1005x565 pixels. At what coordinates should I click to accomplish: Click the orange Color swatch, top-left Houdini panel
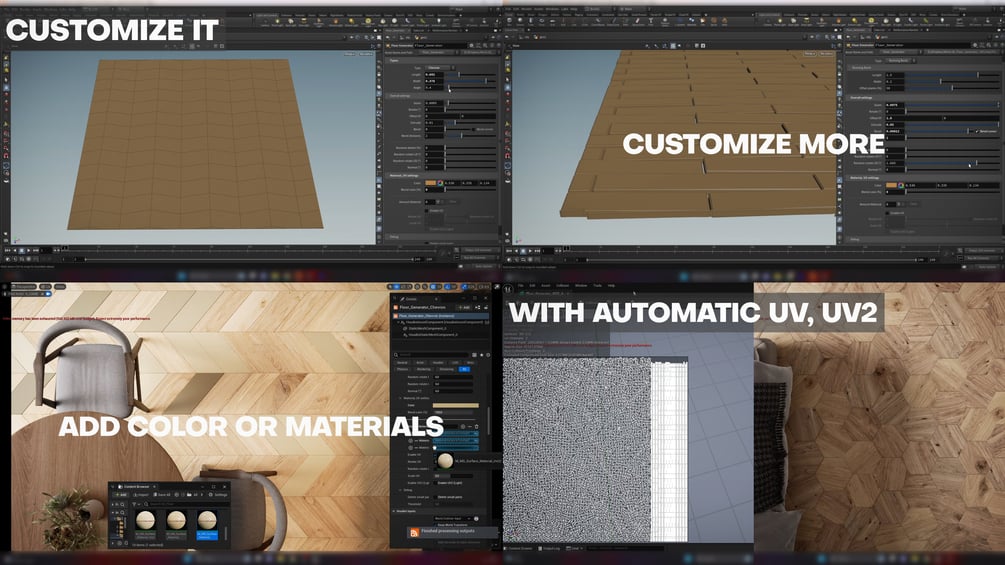tap(431, 183)
